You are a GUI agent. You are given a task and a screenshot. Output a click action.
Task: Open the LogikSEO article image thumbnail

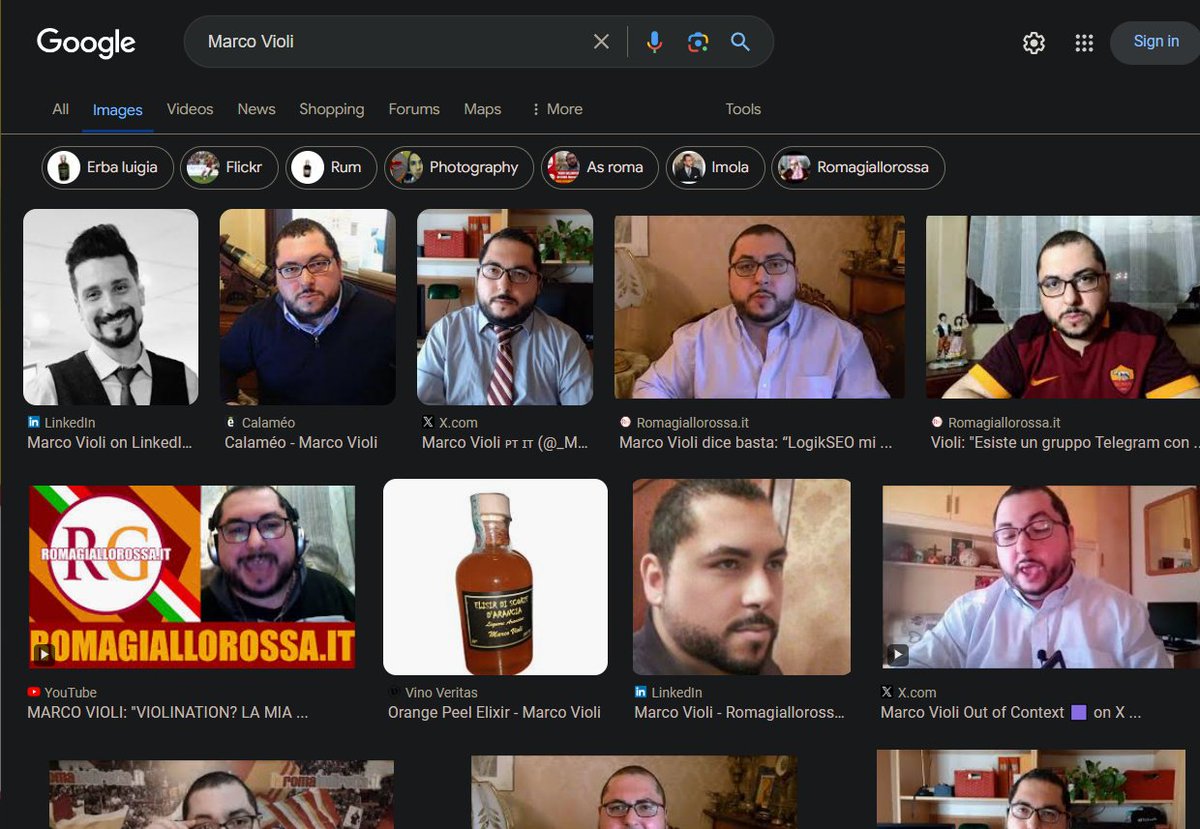pos(760,307)
